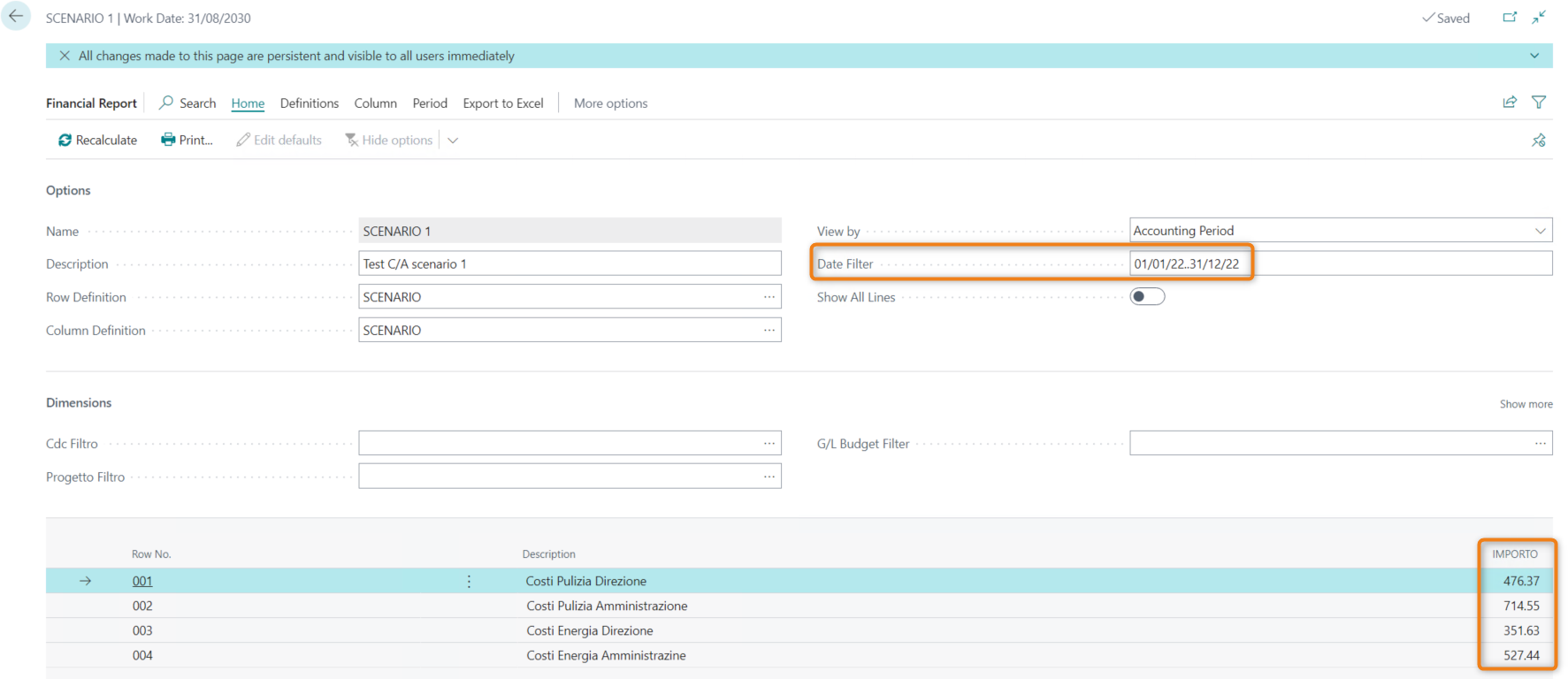Open page in new window icon
Image resolution: width=1568 pixels, height=679 pixels.
1510,17
